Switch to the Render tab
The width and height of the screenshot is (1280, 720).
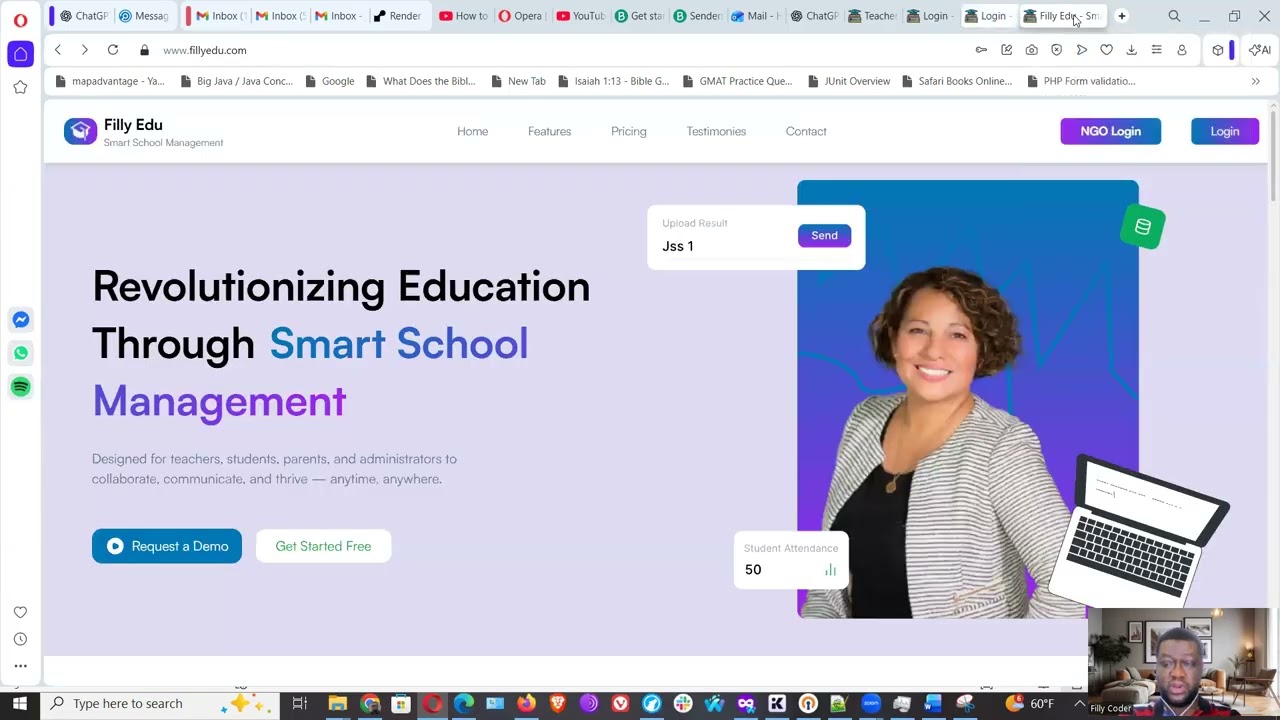tap(397, 16)
